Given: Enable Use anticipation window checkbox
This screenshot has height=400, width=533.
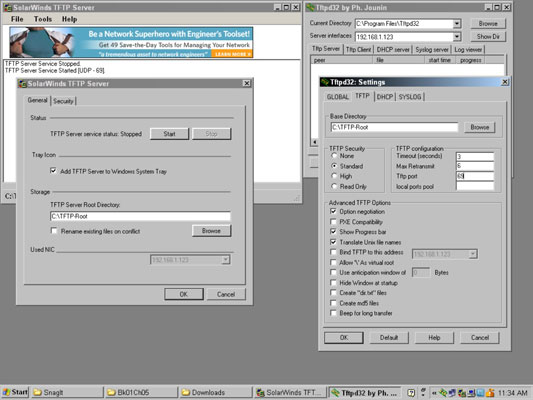Looking at the screenshot, I should (x=333, y=272).
